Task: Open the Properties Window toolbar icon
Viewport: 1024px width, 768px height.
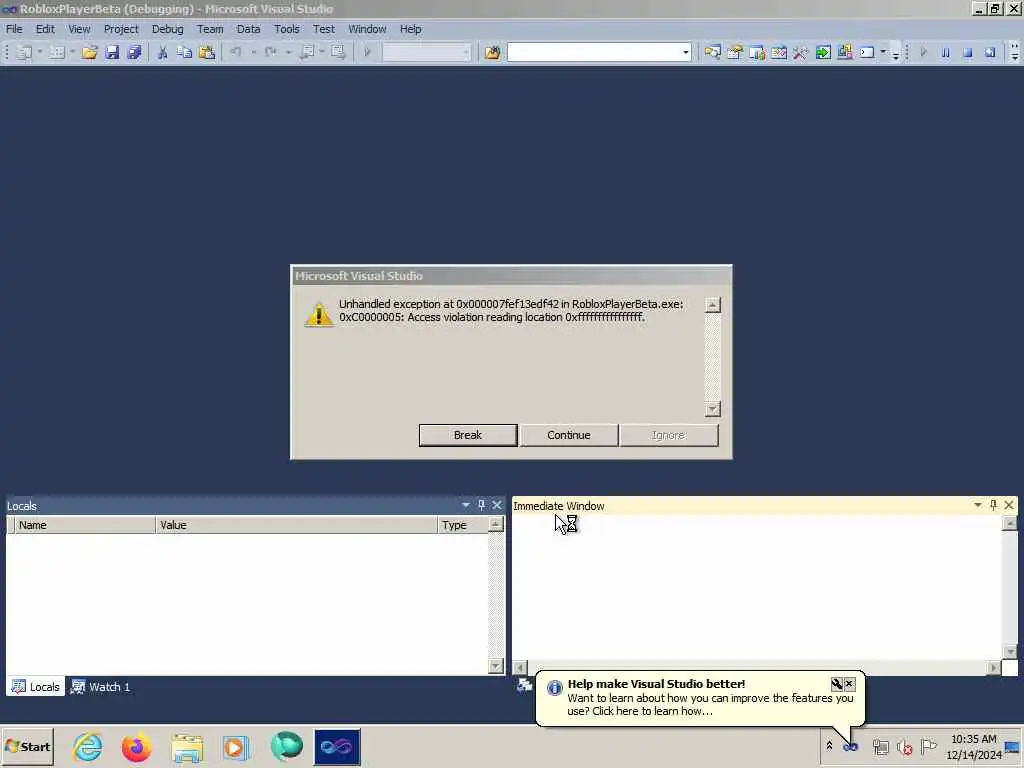Action: click(x=735, y=52)
